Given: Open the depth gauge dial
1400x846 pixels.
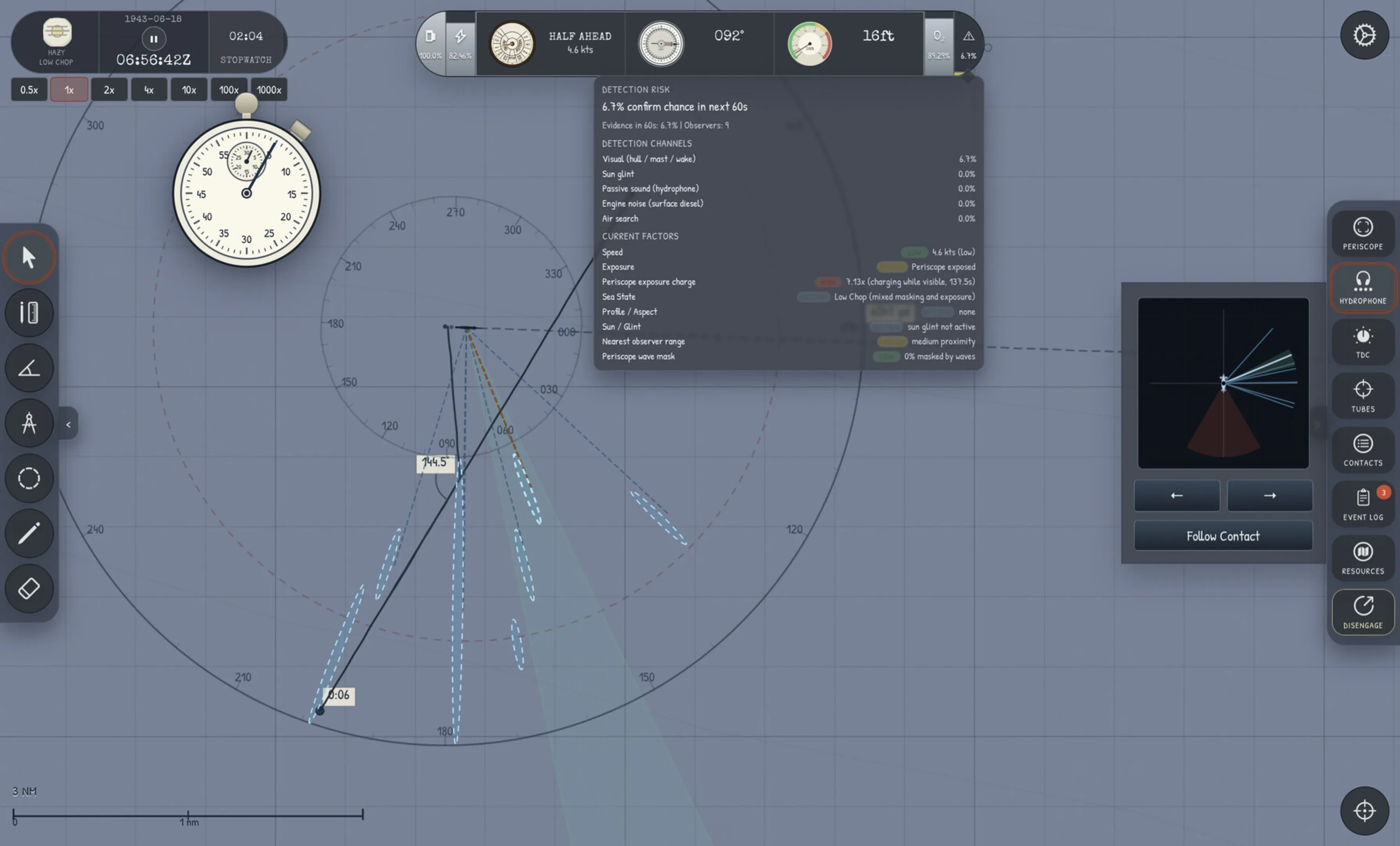Looking at the screenshot, I should (810, 44).
